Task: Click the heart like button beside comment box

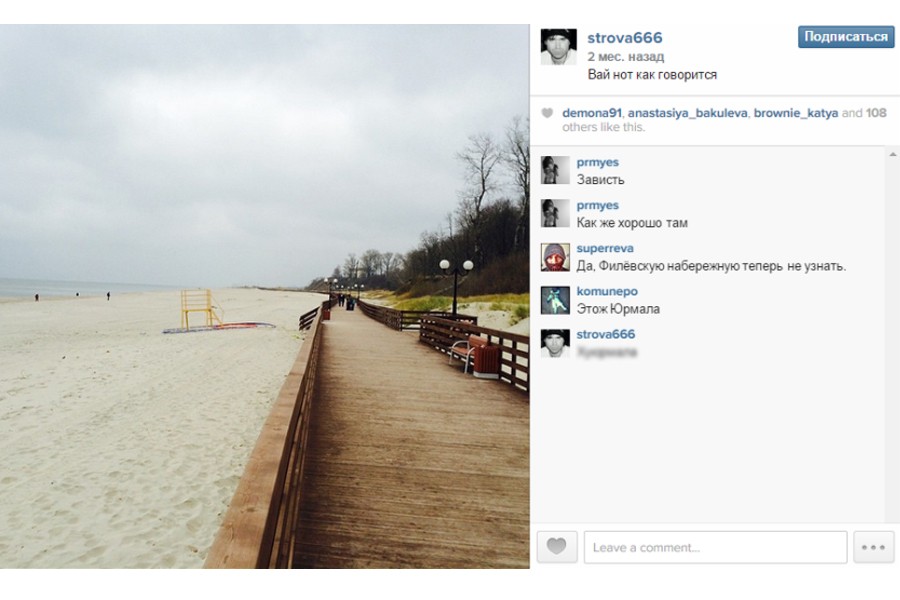Action: point(557,547)
